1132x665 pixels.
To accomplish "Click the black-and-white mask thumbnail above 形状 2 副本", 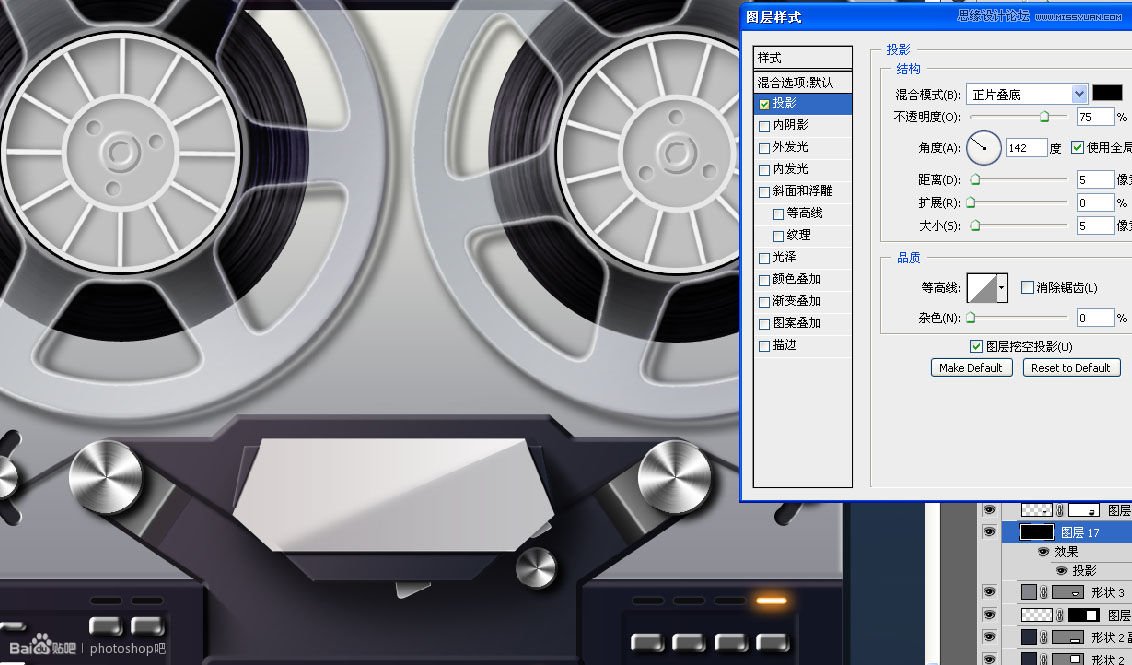I will (x=1083, y=615).
